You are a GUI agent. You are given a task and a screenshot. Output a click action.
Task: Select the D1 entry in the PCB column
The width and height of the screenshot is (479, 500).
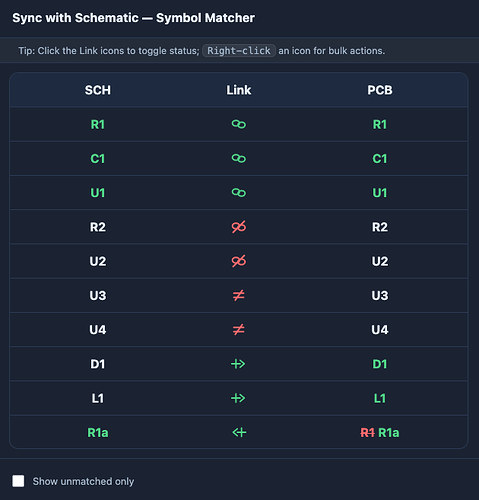[380, 364]
